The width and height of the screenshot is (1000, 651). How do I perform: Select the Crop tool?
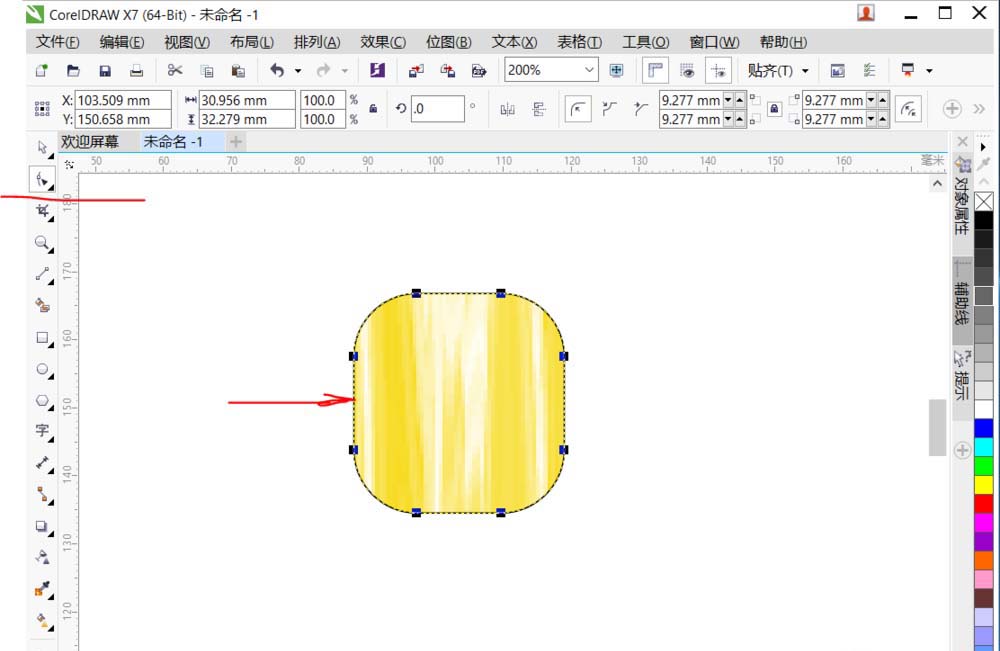[42, 211]
